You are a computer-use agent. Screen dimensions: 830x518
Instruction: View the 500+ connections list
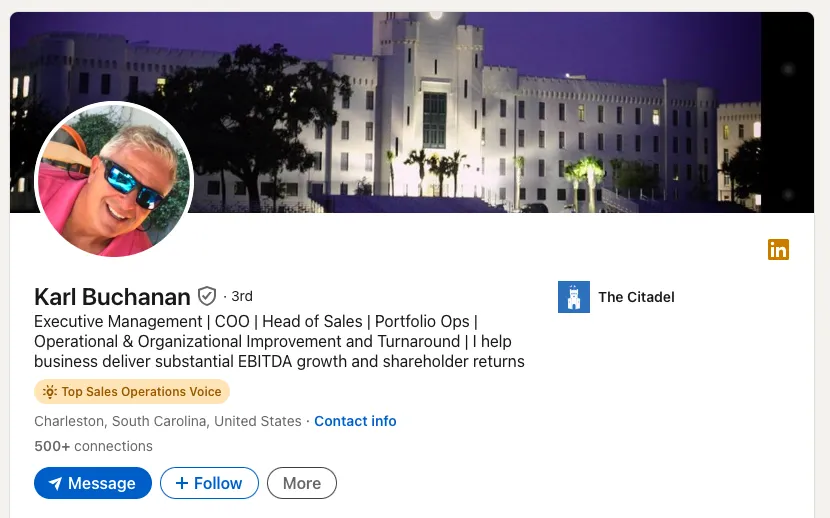pos(93,446)
